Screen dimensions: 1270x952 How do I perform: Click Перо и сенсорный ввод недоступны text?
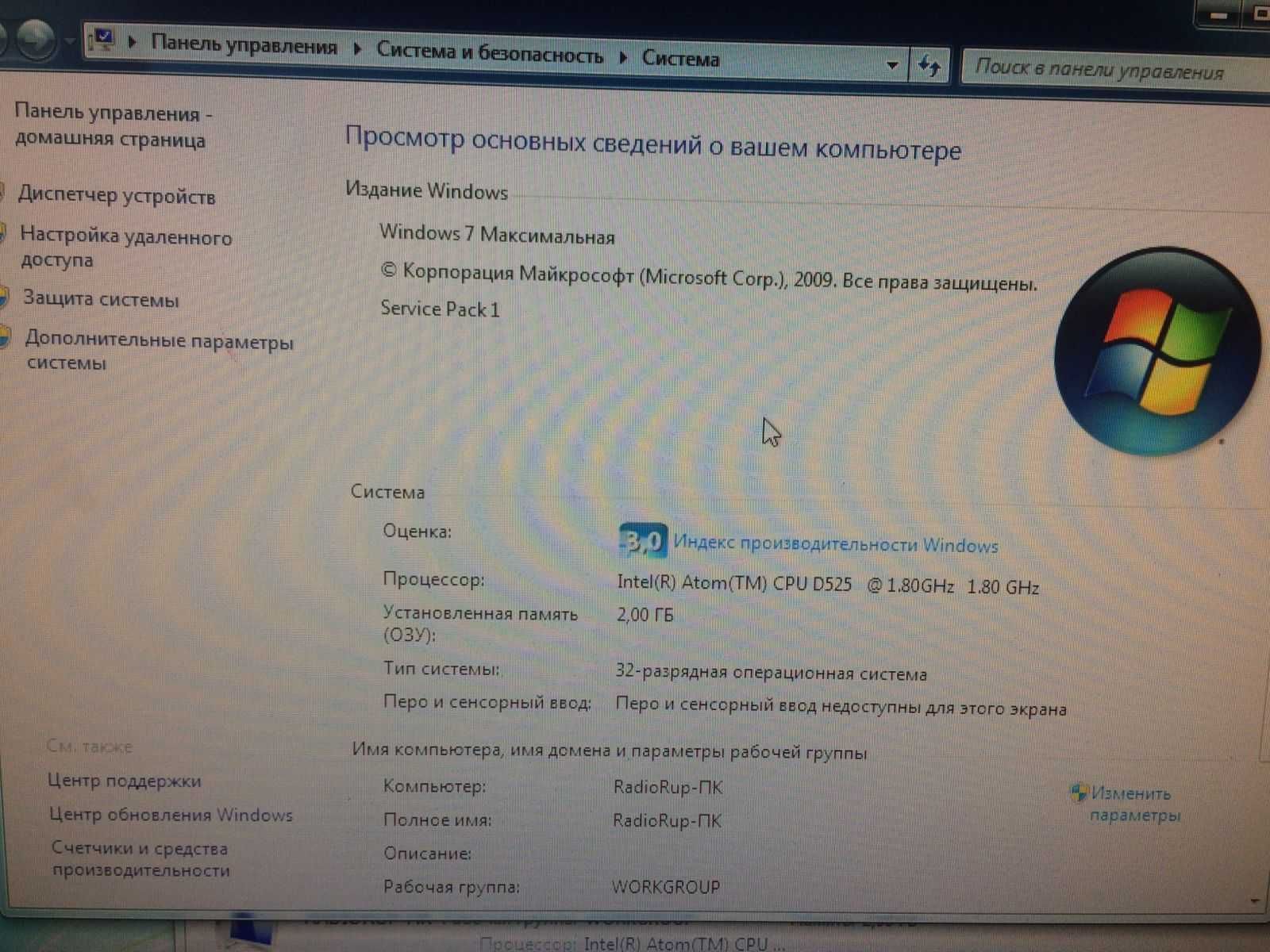pyautogui.click(x=841, y=706)
